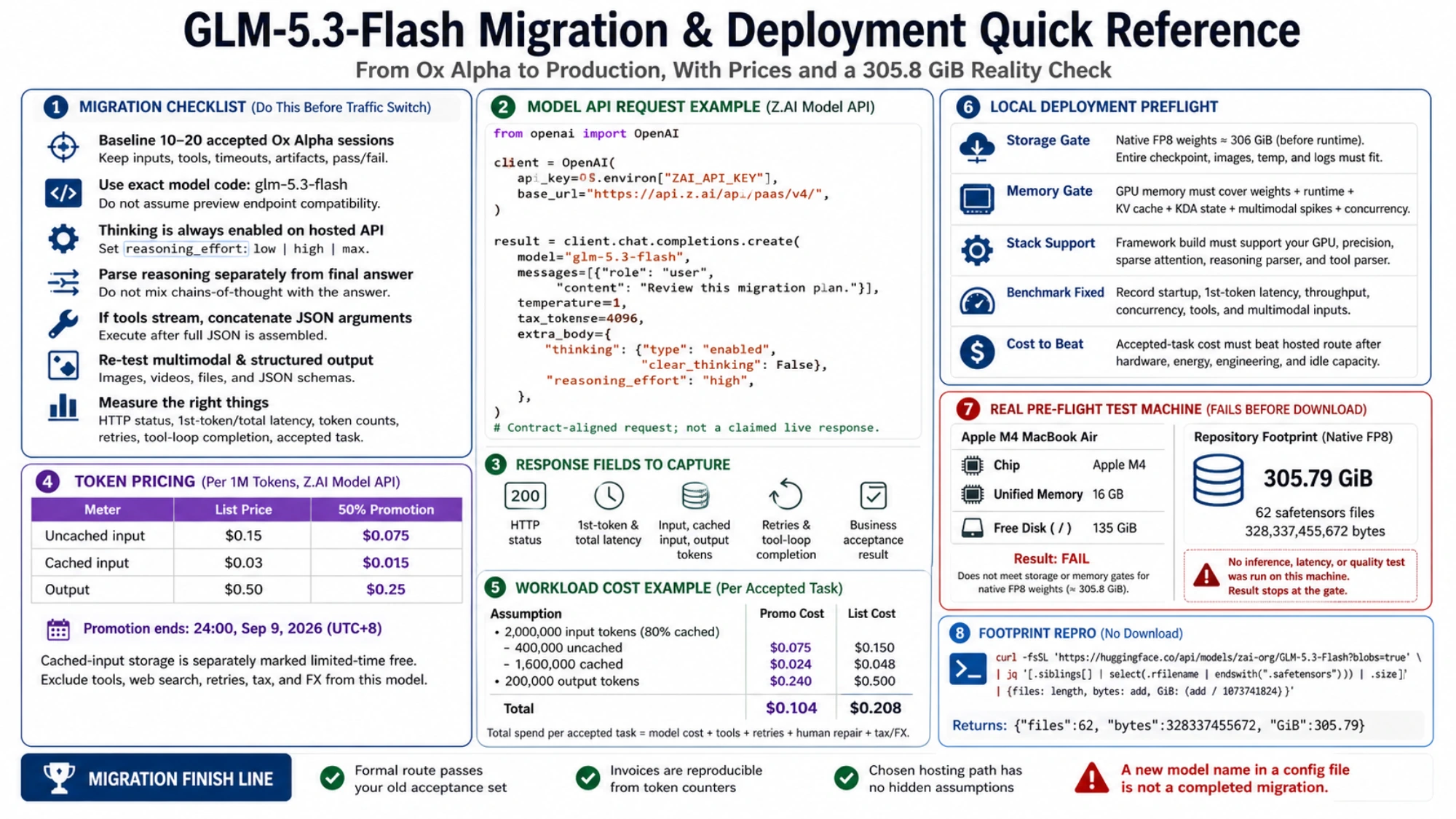Click the green check beside Invoices are reproducible
Image resolution: width=1456 pixels, height=819 pixels.
coord(587,778)
